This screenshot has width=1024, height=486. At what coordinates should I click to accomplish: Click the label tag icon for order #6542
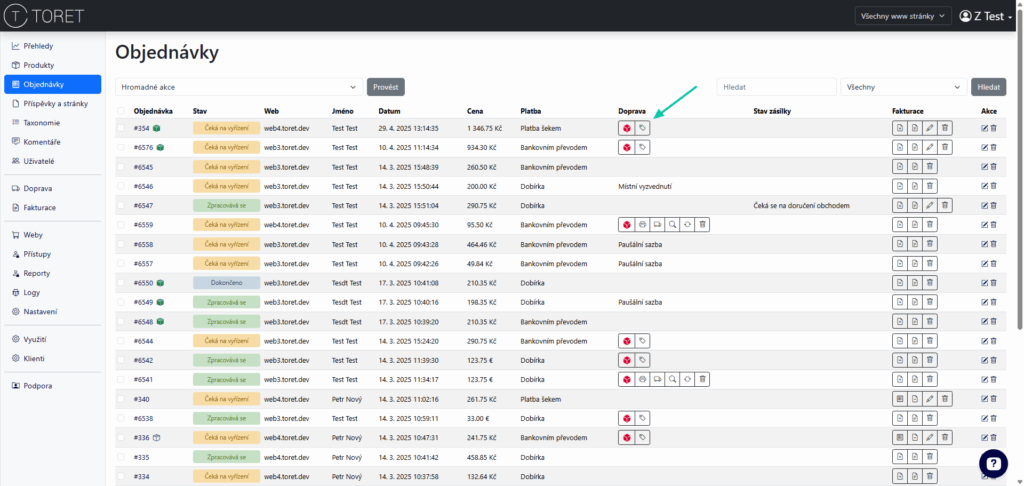click(x=642, y=360)
